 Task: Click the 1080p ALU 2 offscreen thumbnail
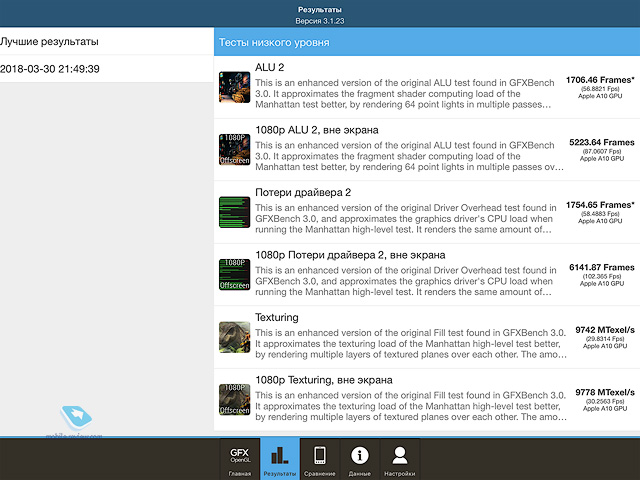234,149
